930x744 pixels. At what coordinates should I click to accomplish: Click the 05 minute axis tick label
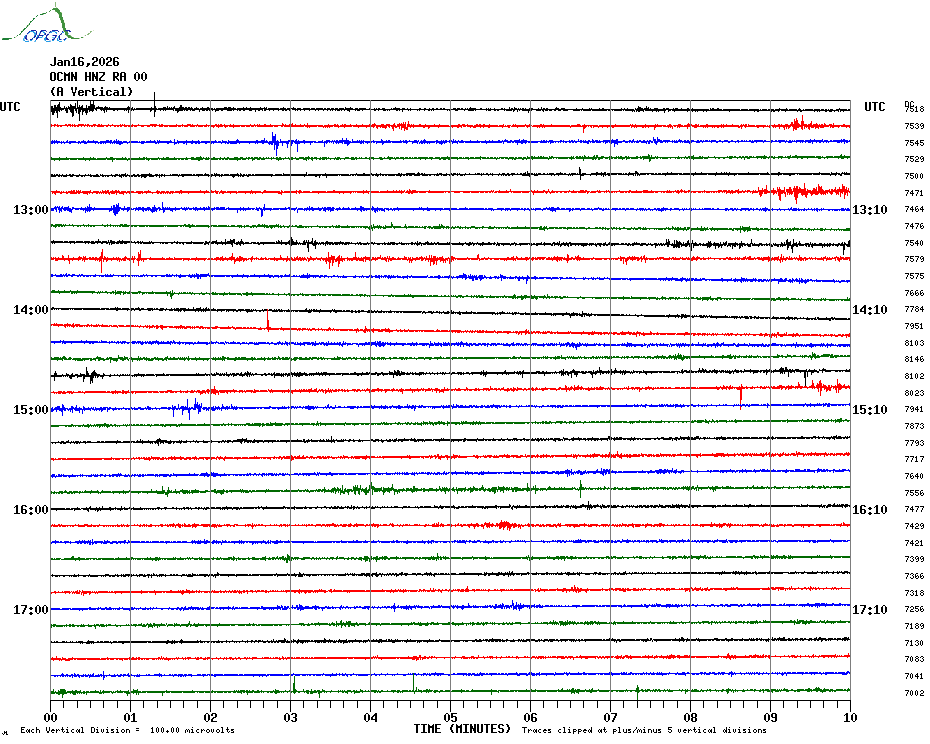tap(451, 717)
